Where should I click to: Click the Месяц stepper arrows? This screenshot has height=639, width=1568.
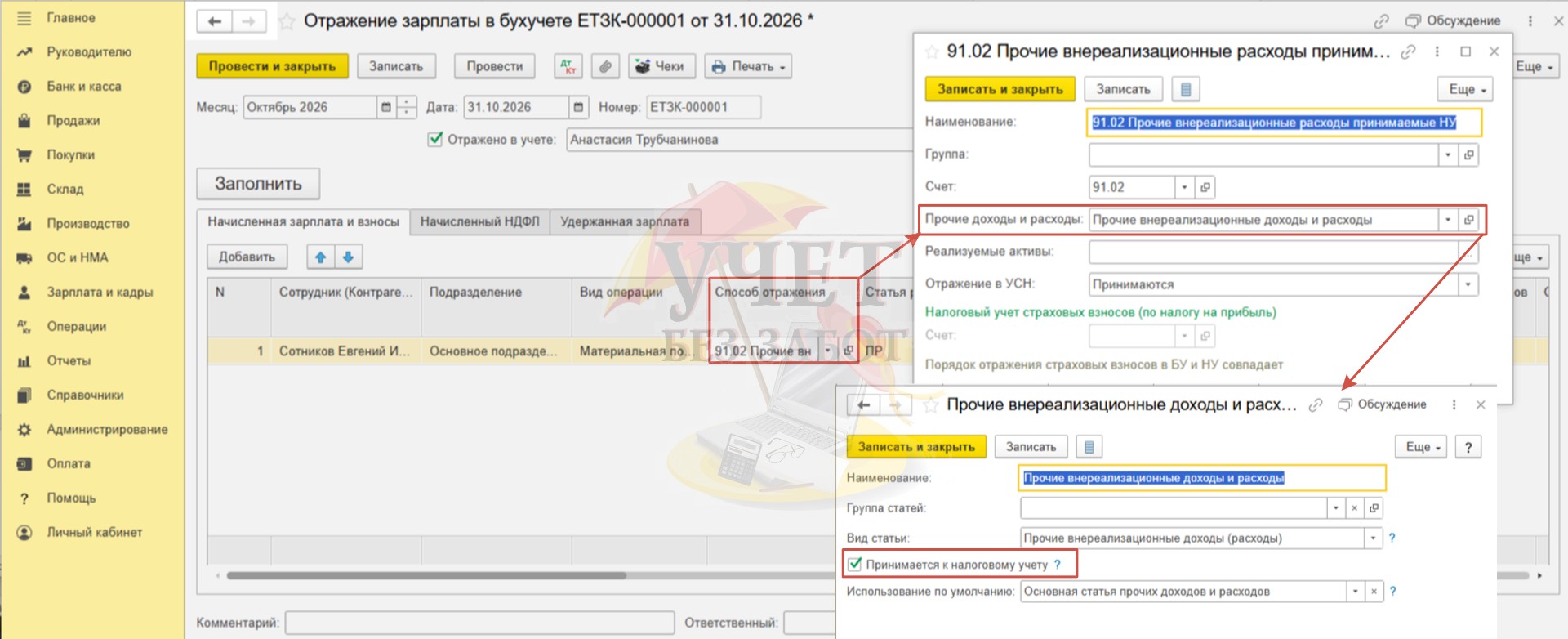point(407,107)
